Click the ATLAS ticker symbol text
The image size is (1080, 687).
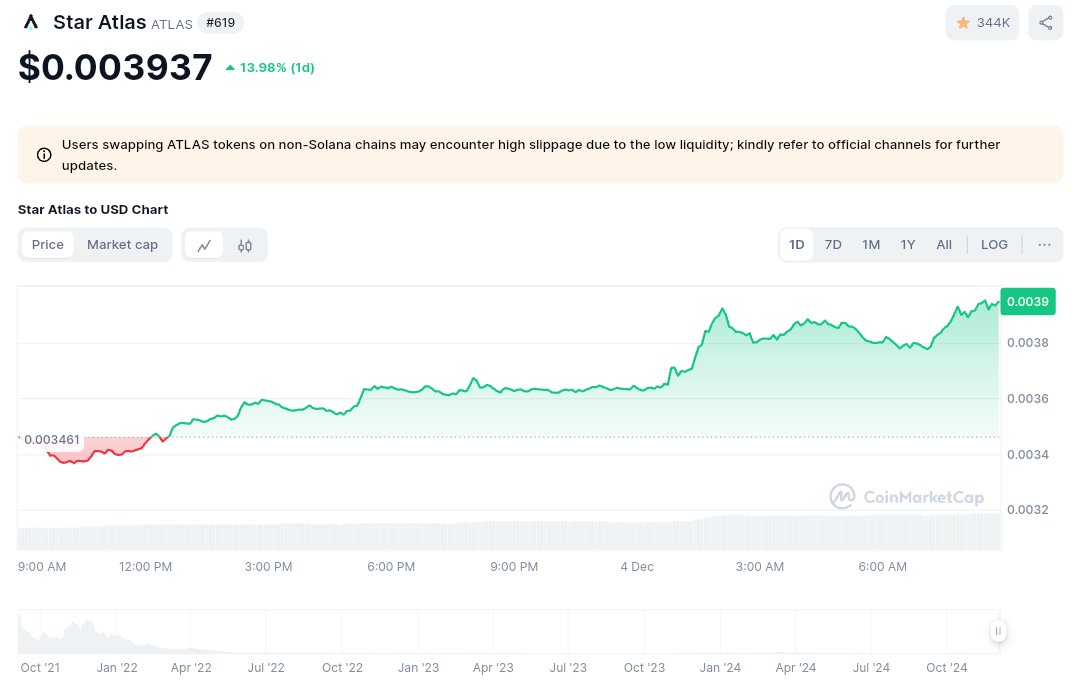pos(172,24)
